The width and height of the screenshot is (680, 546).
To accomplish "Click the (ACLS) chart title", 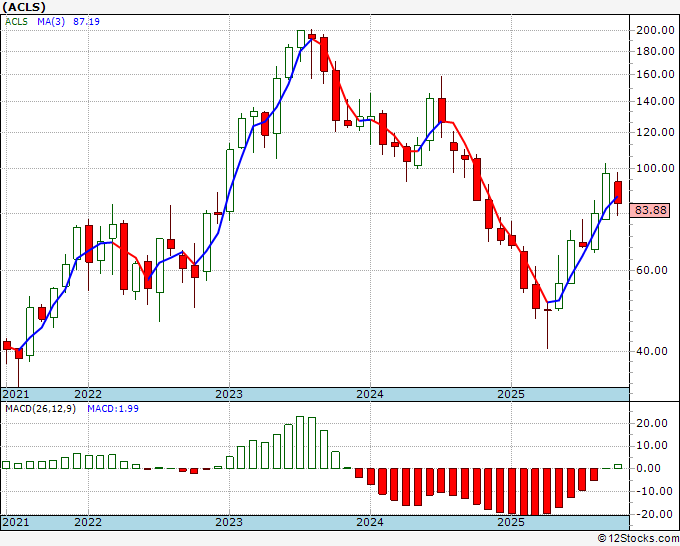I will (24, 7).
